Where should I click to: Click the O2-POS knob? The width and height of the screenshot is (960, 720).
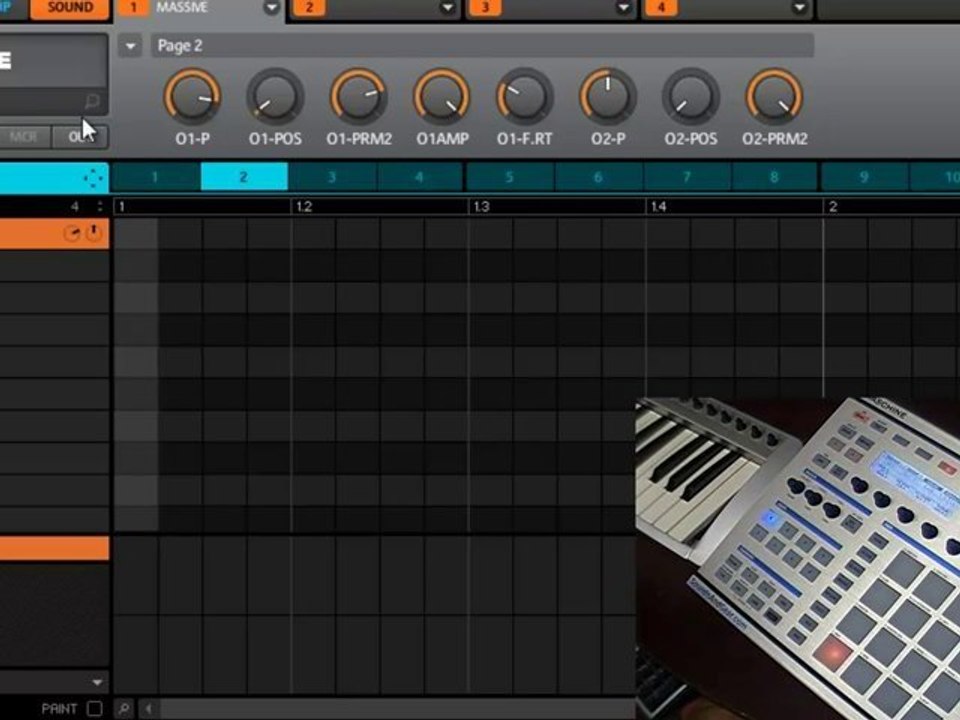click(x=691, y=97)
